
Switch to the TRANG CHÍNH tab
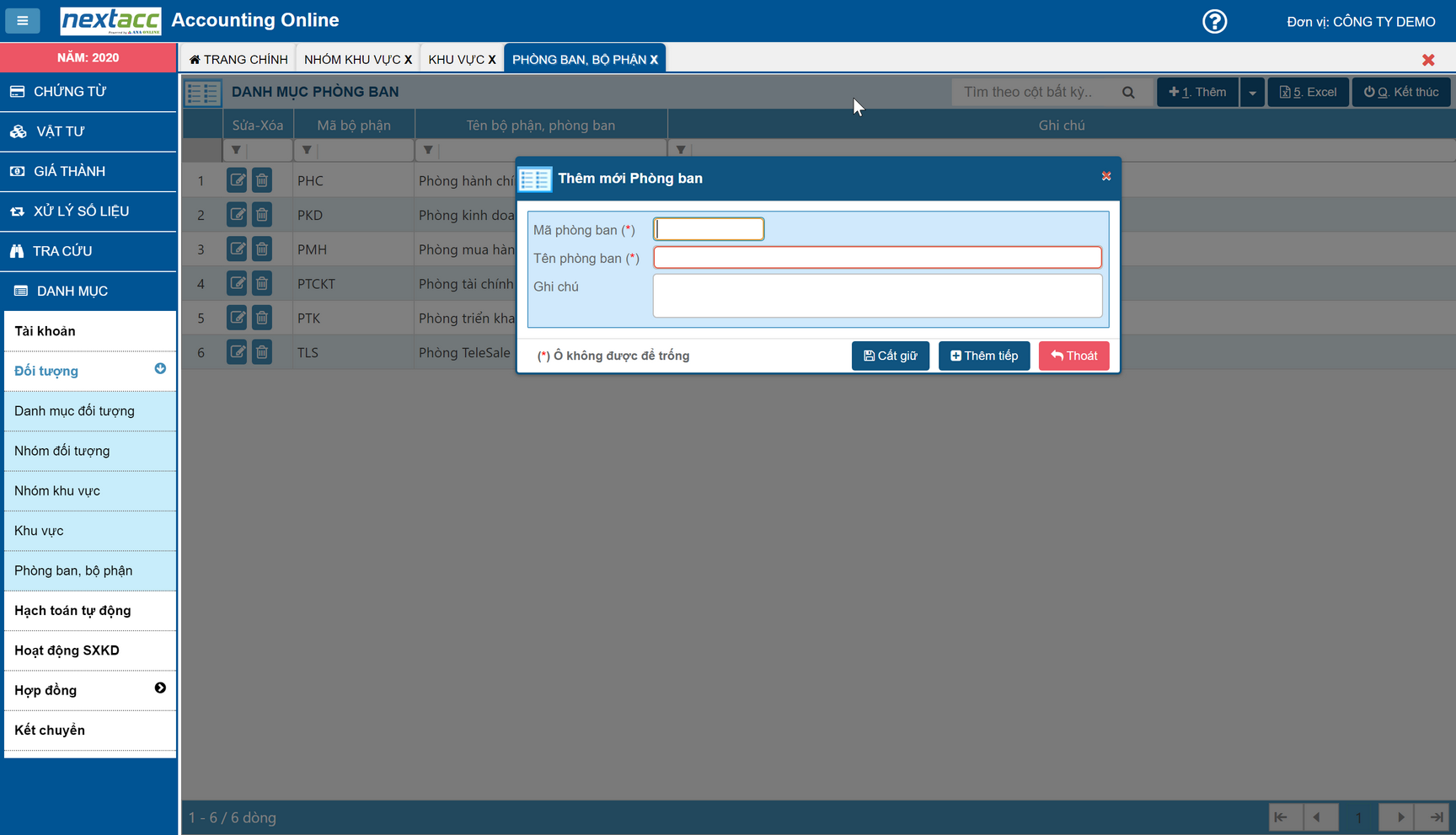tap(239, 59)
